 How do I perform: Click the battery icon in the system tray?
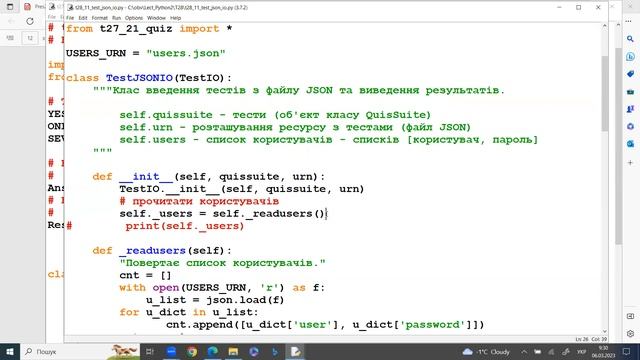coord(538,351)
